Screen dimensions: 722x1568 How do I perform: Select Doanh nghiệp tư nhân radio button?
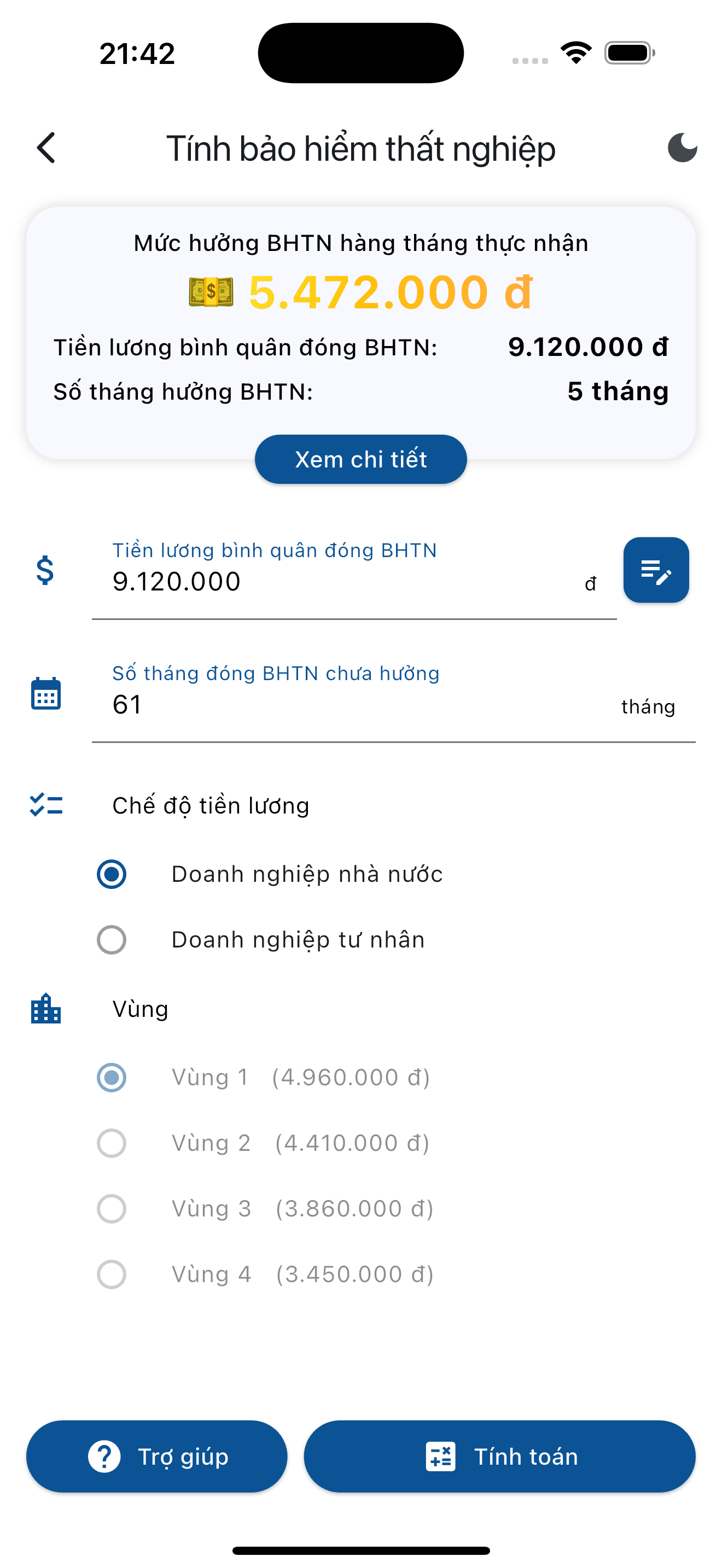click(112, 940)
